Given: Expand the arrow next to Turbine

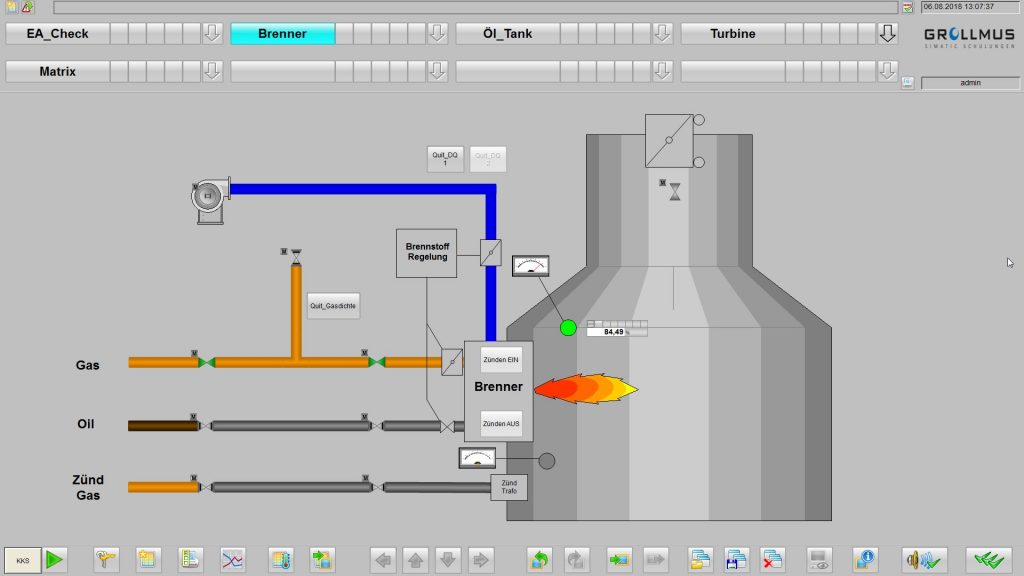Looking at the screenshot, I should (x=887, y=34).
